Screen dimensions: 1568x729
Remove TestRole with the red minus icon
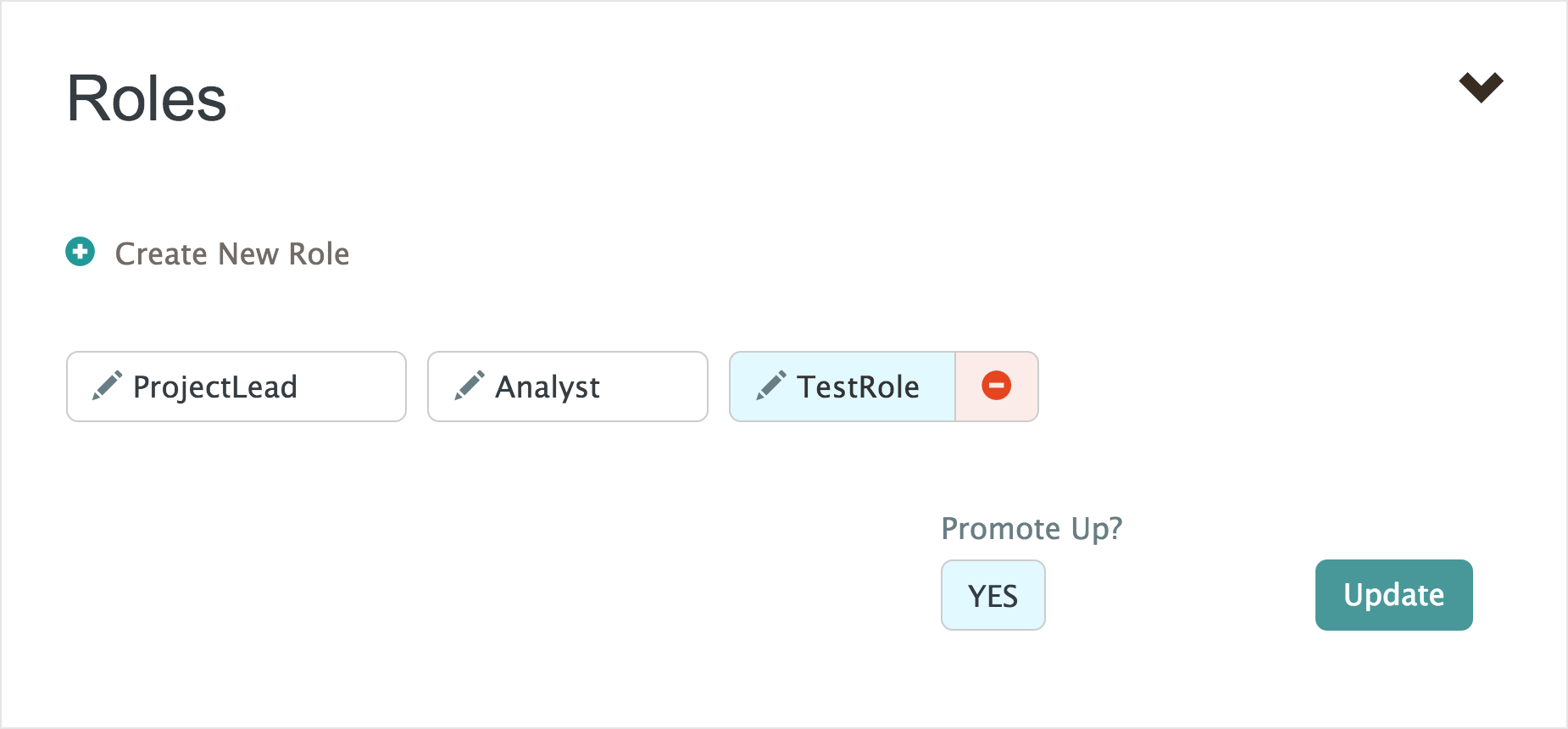996,386
